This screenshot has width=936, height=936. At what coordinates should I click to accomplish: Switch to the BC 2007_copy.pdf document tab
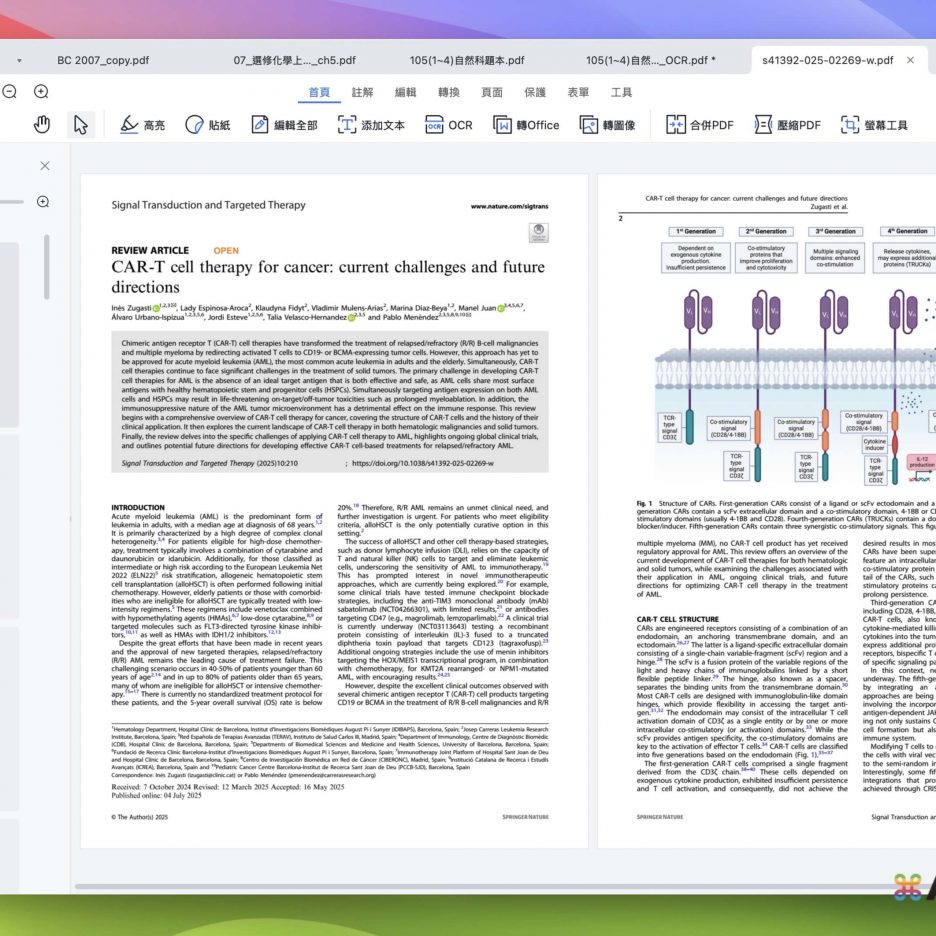103,60
